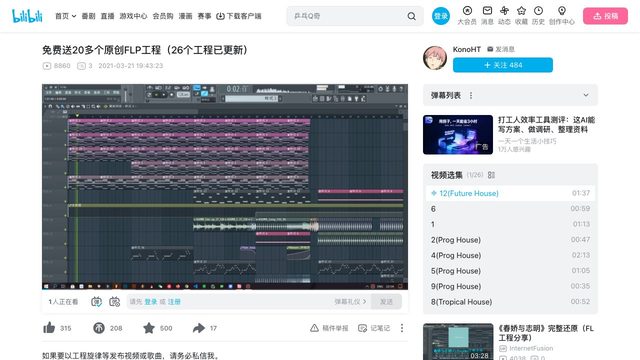Image resolution: width=640 pixels, height=360 pixels.
Task: Favorite the video with star icon
Action: pyautogui.click(x=149, y=328)
